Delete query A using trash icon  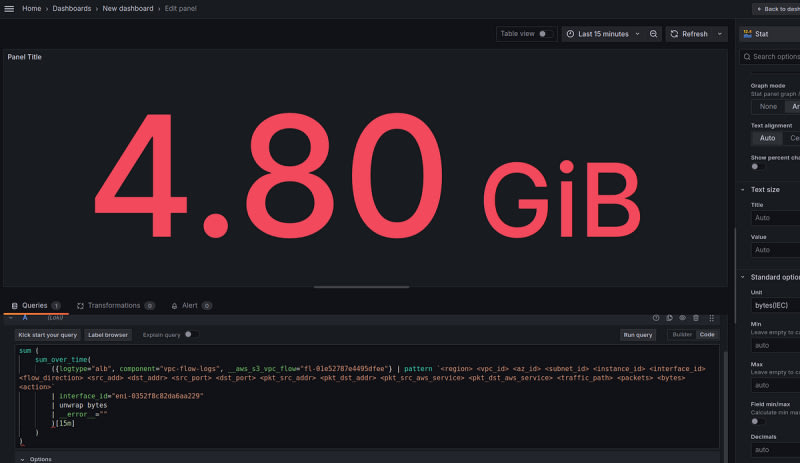coord(696,317)
